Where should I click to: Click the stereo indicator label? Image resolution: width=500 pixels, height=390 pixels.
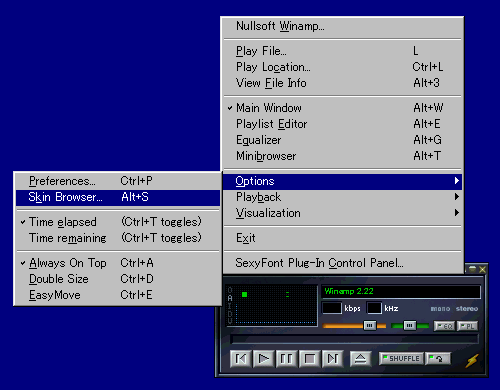467,309
